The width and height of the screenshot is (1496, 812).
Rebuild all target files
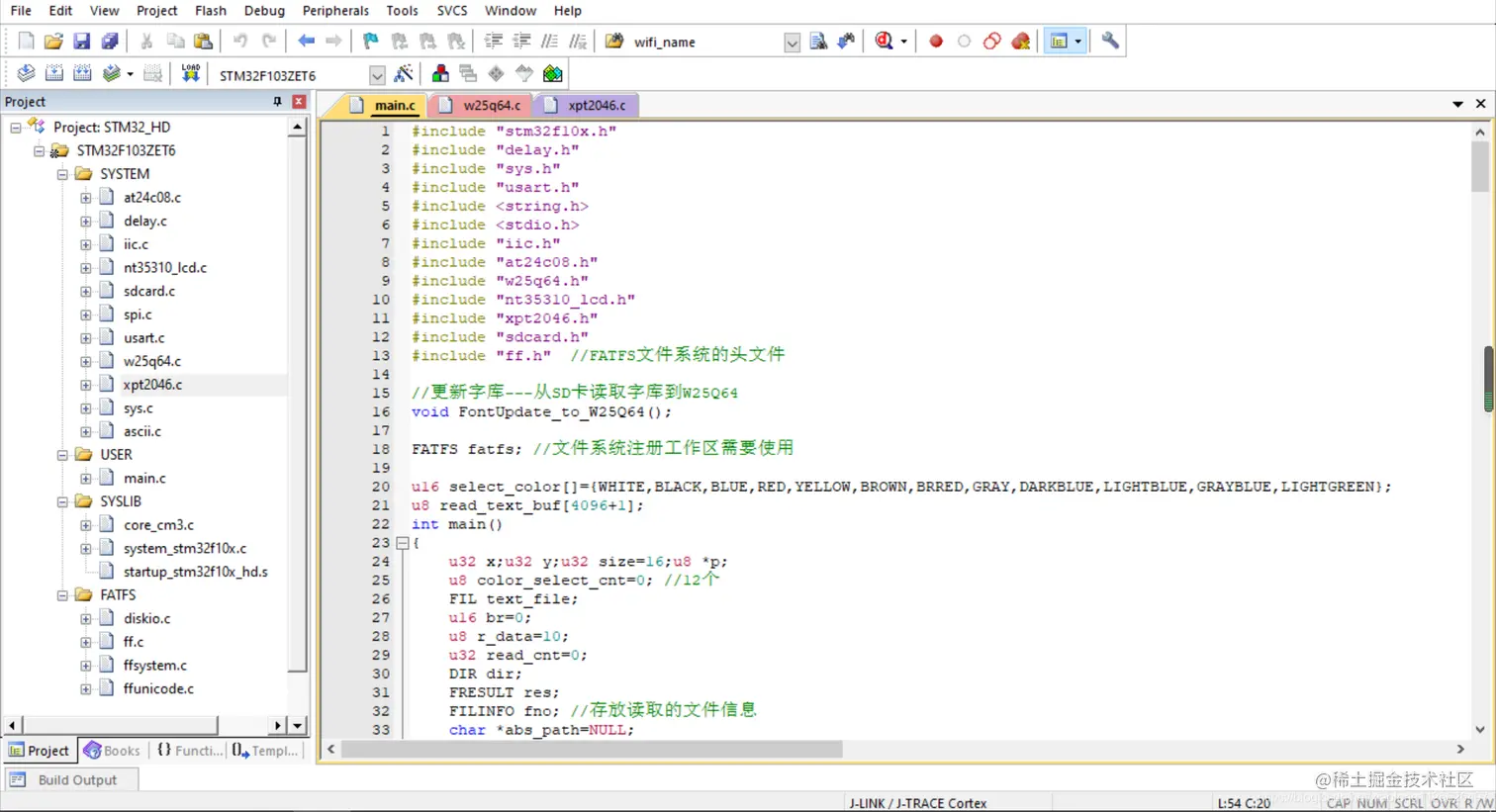[82, 74]
